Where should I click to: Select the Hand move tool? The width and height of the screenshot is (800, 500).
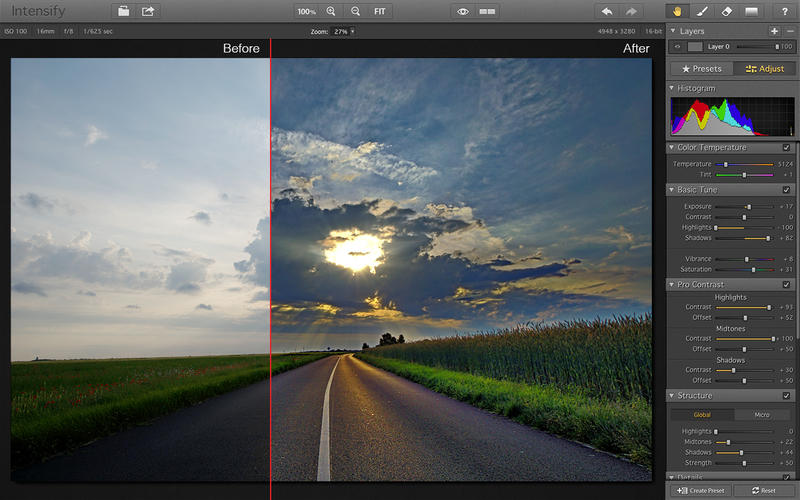point(678,11)
